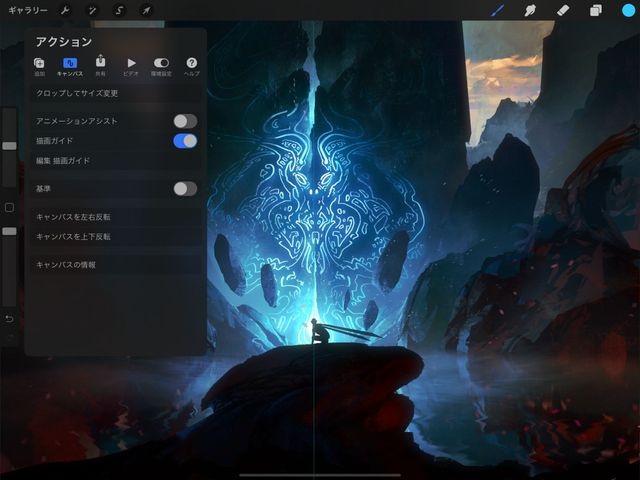The height and width of the screenshot is (480, 640).
Task: Switch to the ビデオ tab
Action: pyautogui.click(x=131, y=67)
